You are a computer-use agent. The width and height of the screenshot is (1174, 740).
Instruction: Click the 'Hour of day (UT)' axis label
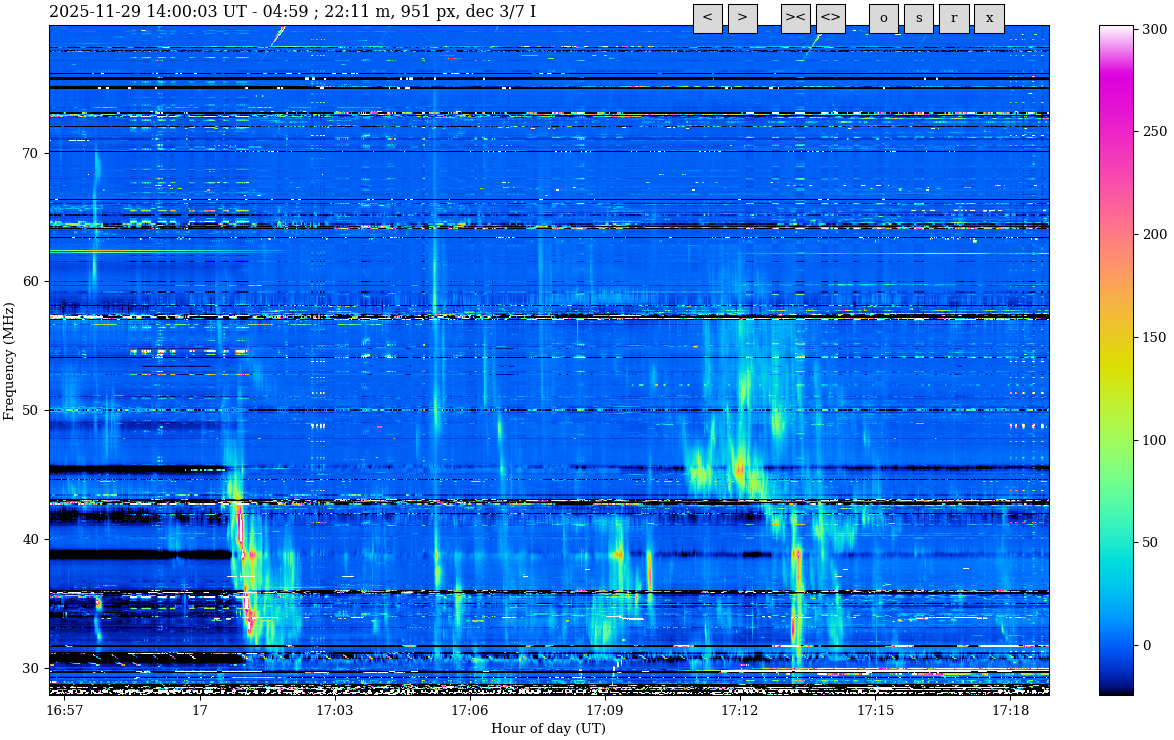(x=548, y=729)
